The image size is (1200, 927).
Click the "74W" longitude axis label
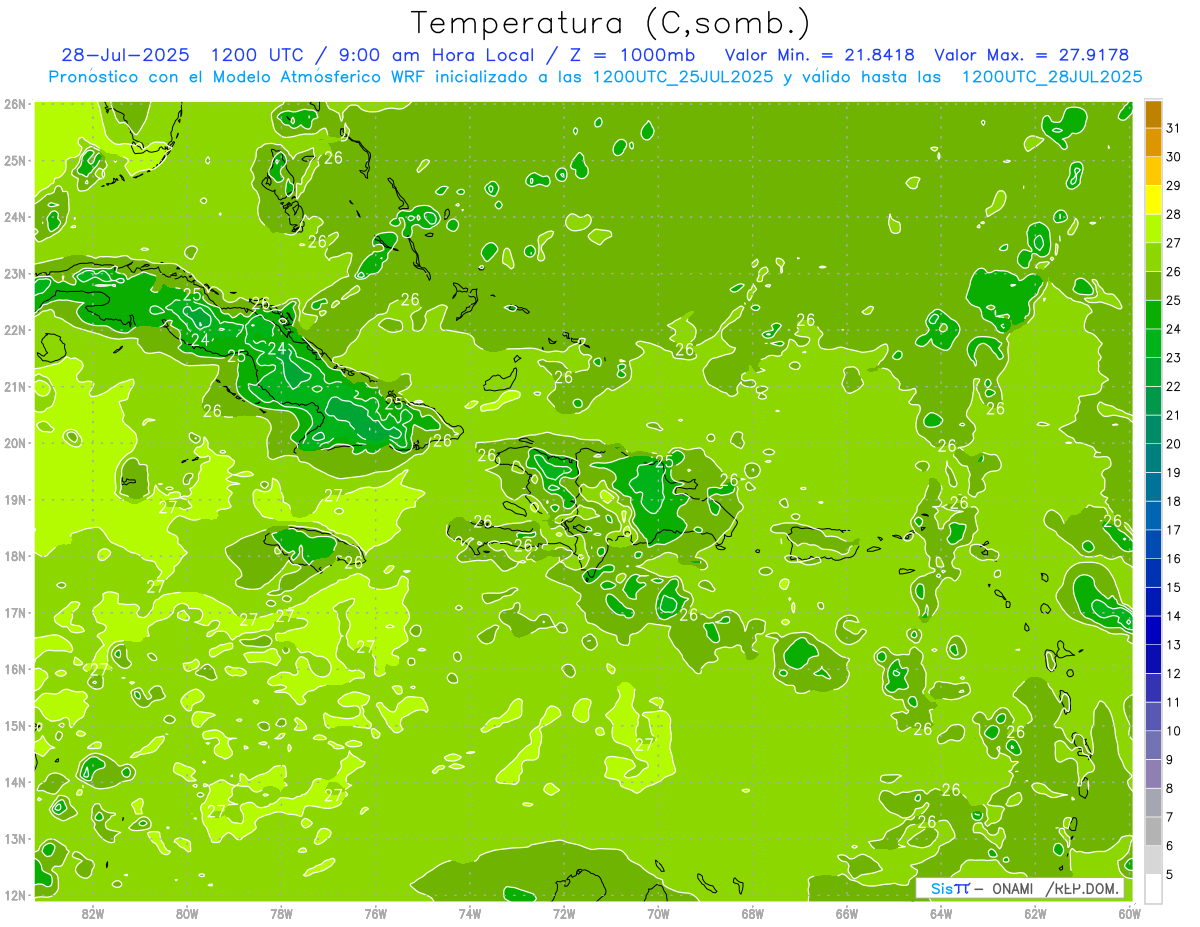pos(470,913)
